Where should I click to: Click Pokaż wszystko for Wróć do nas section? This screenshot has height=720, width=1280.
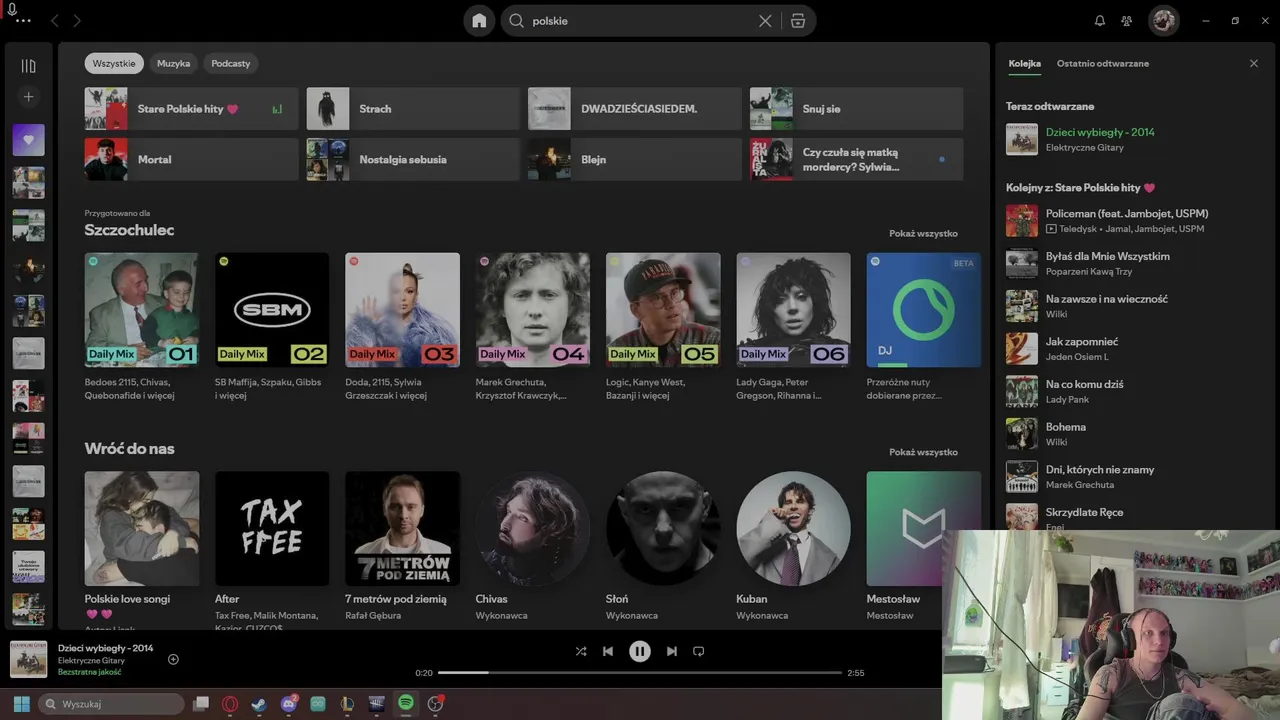(923, 452)
